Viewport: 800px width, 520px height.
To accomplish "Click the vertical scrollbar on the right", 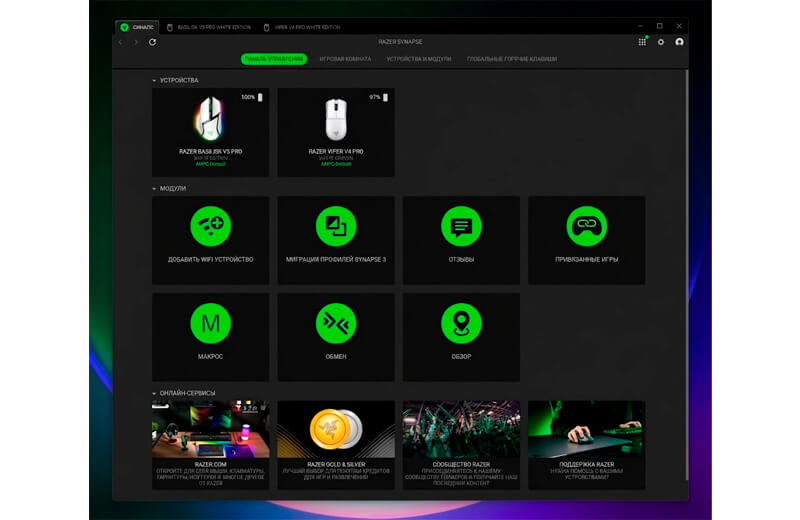I will point(687,276).
